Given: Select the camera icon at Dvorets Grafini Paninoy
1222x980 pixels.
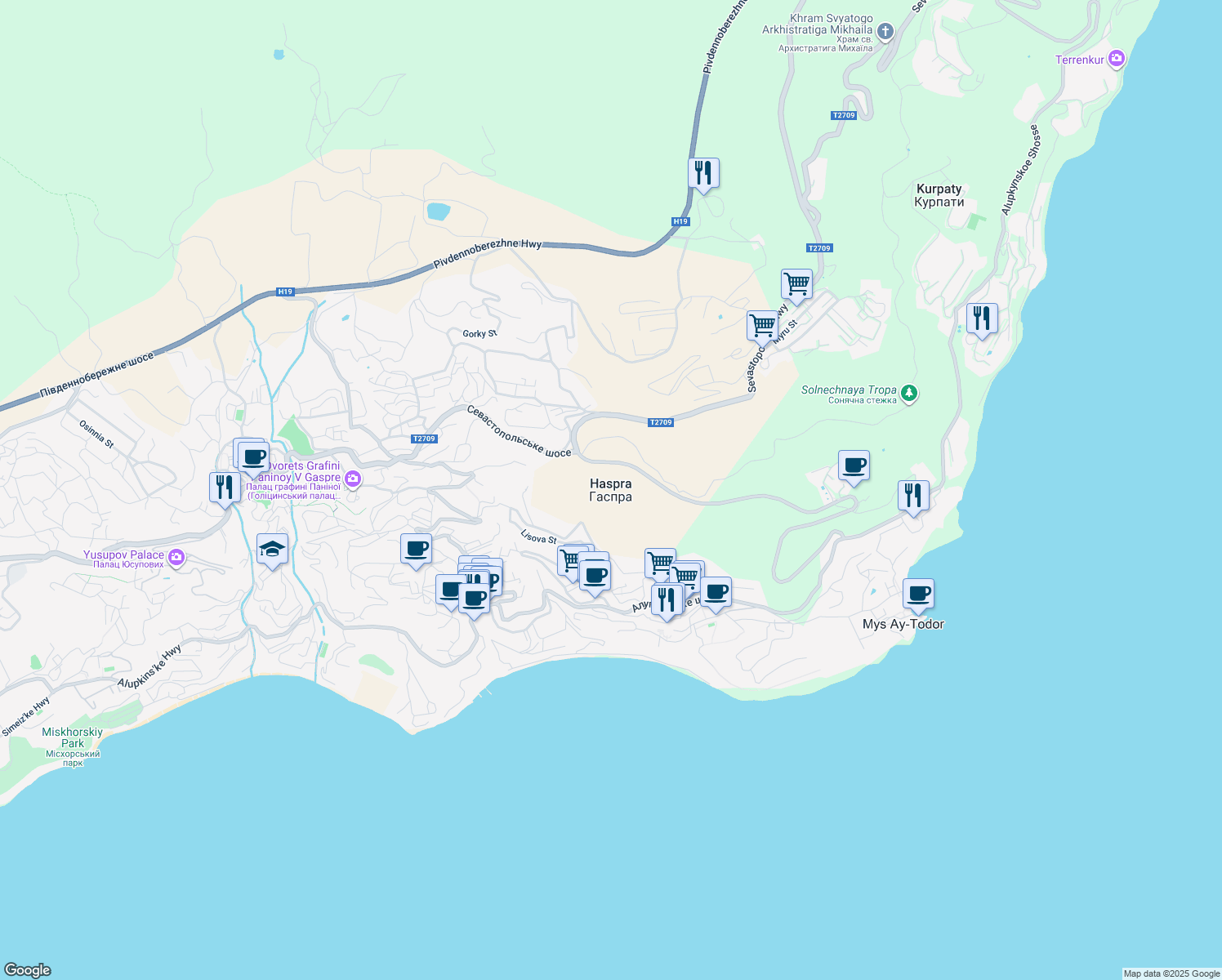Looking at the screenshot, I should [x=351, y=479].
